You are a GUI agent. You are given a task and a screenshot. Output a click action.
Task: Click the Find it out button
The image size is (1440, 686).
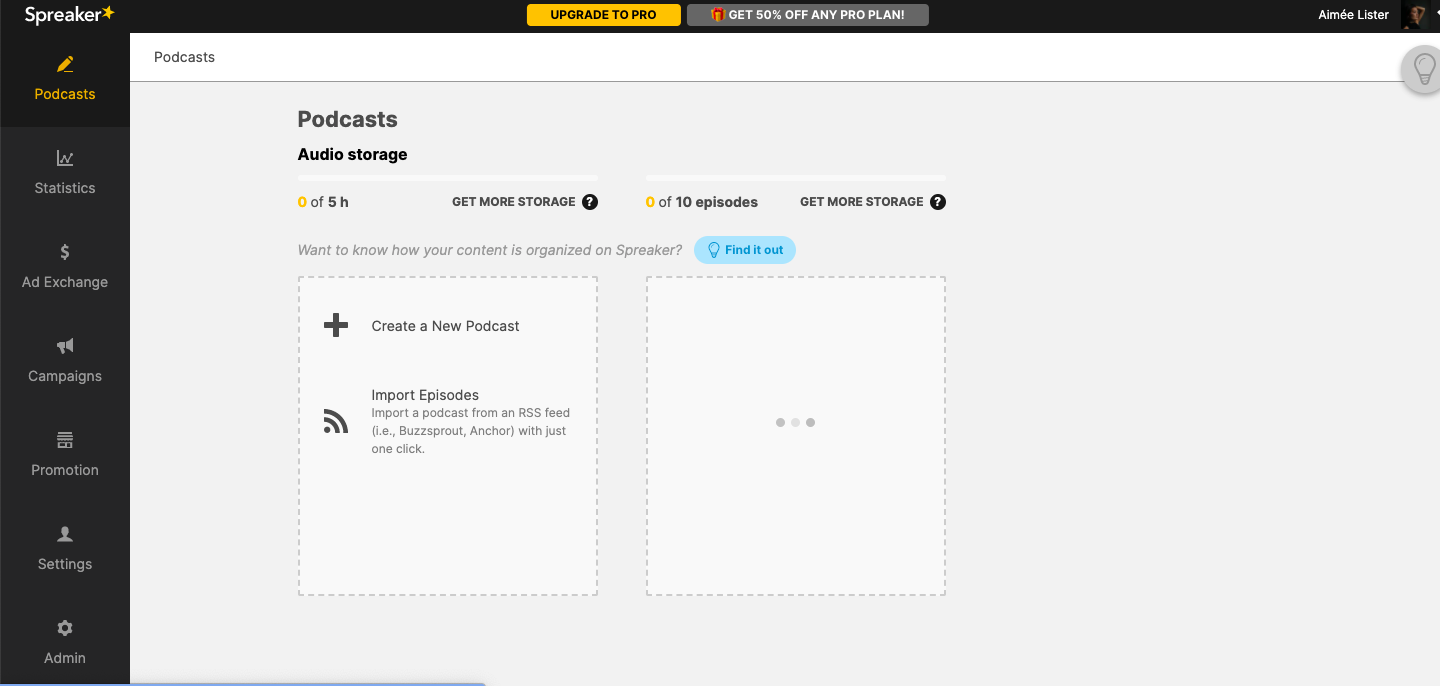[745, 250]
